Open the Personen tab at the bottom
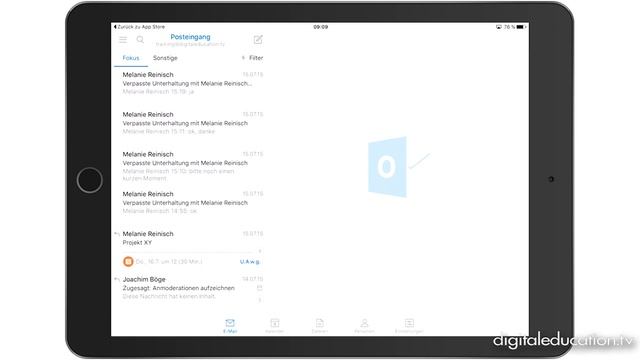Screen dimensions: 640x360 [x=364, y=326]
